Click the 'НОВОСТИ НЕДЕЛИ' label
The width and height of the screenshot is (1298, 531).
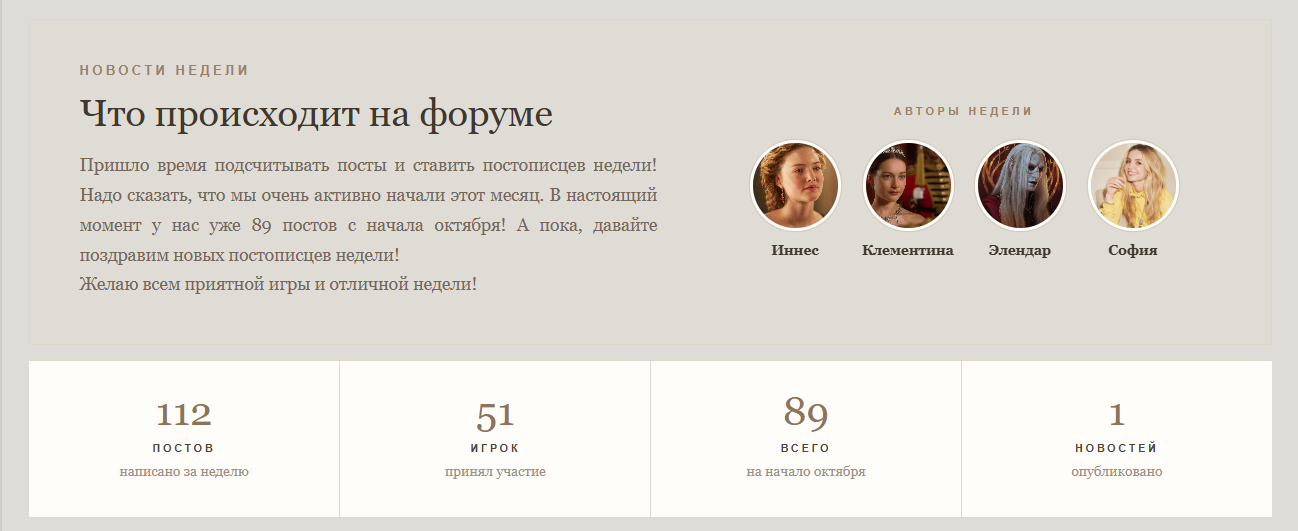(164, 71)
